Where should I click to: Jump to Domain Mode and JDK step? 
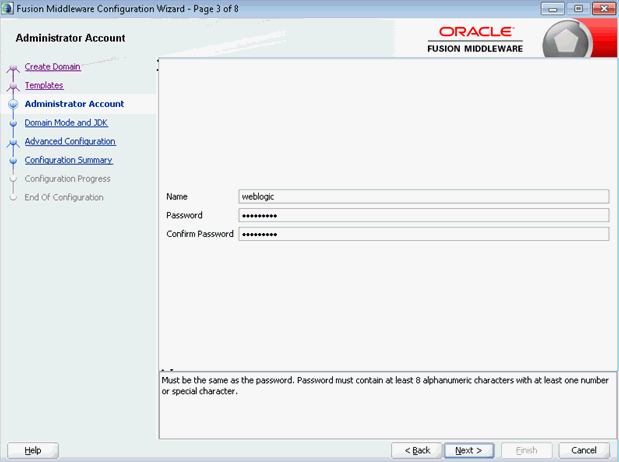pos(66,123)
